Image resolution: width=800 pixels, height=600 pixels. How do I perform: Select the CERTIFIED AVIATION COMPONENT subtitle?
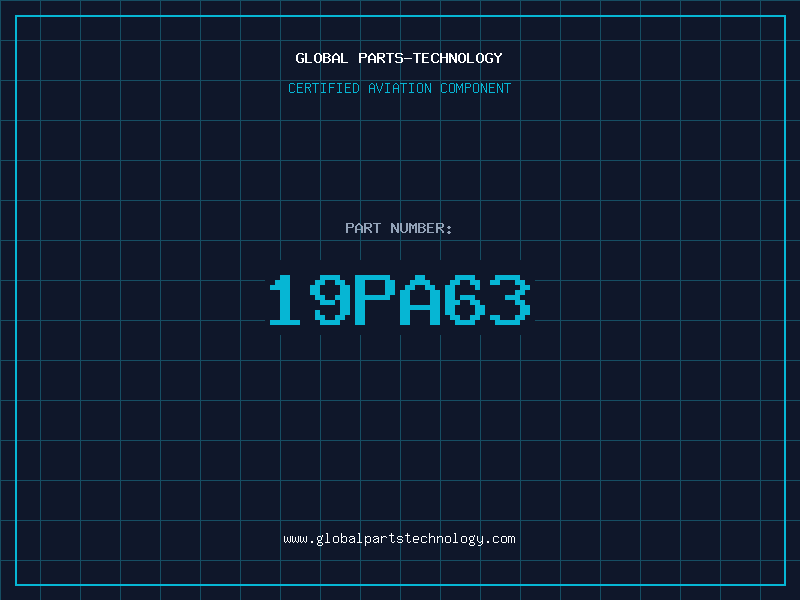[399, 88]
